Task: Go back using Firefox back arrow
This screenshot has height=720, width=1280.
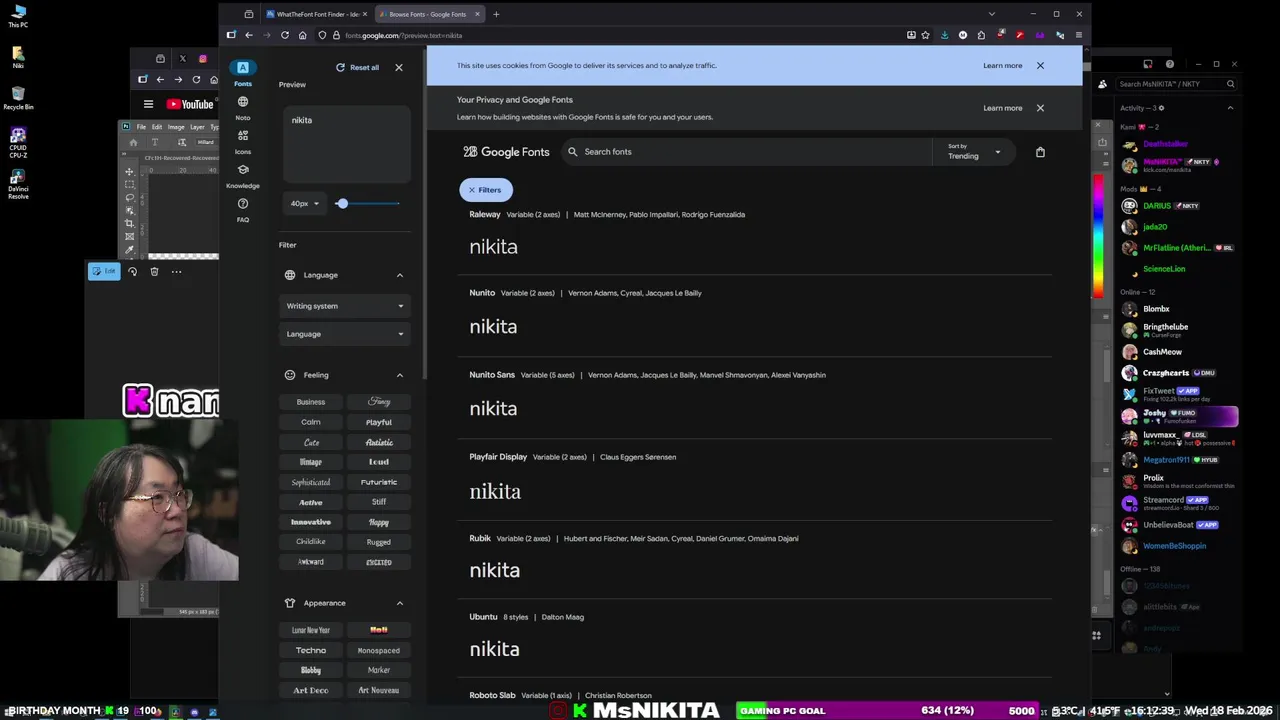Action: pos(249,35)
